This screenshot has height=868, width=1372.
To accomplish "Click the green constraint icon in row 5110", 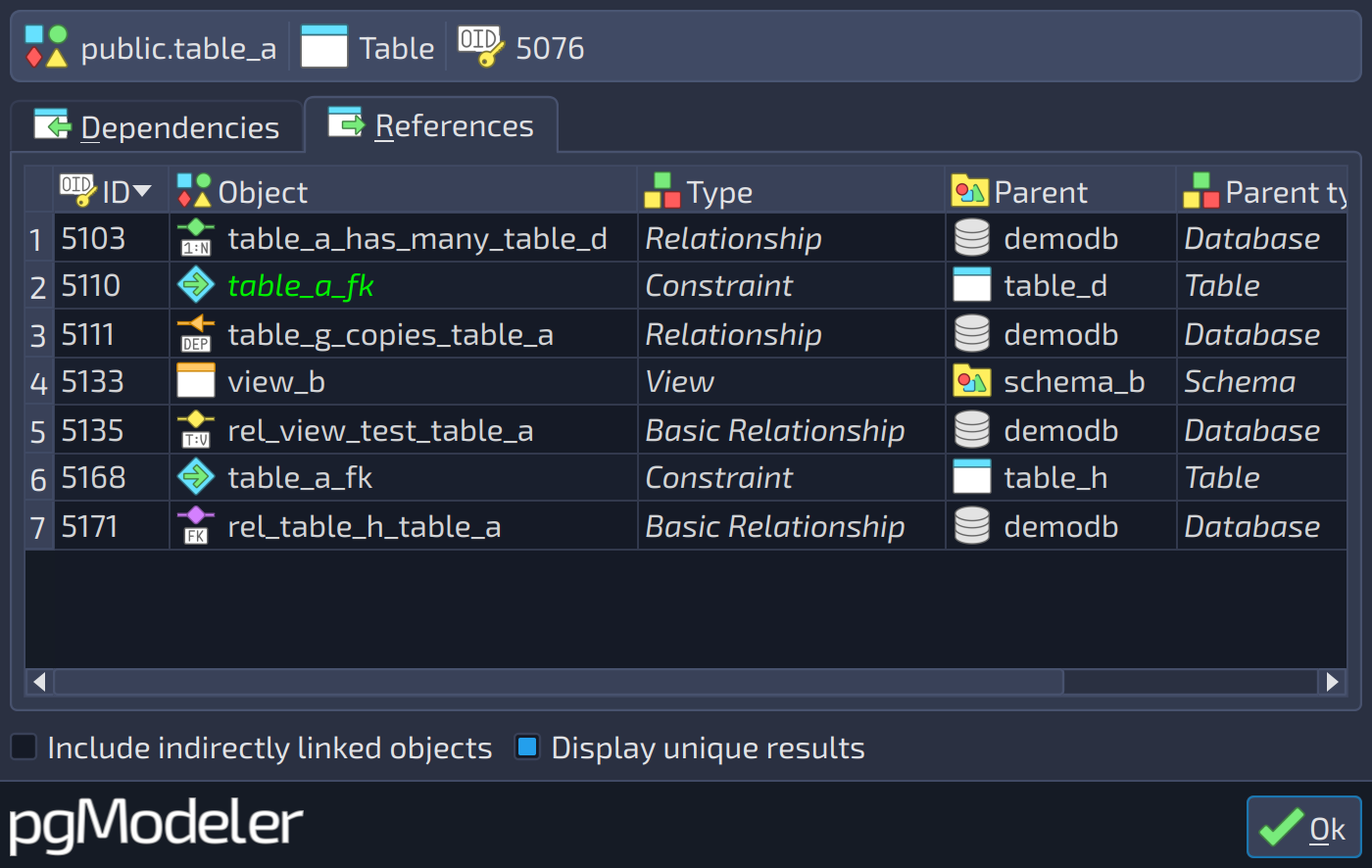I will [196, 285].
